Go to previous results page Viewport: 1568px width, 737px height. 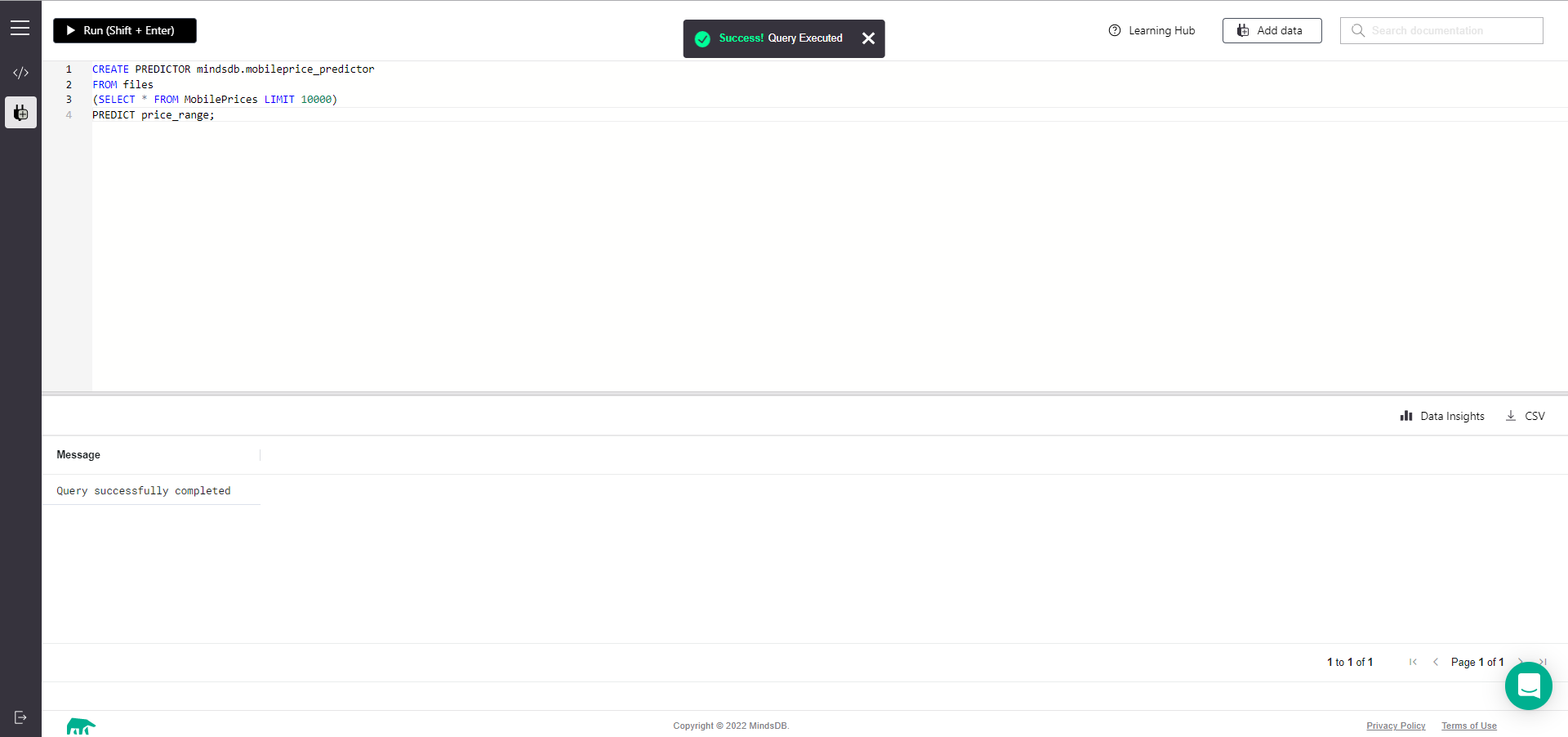tap(1436, 662)
